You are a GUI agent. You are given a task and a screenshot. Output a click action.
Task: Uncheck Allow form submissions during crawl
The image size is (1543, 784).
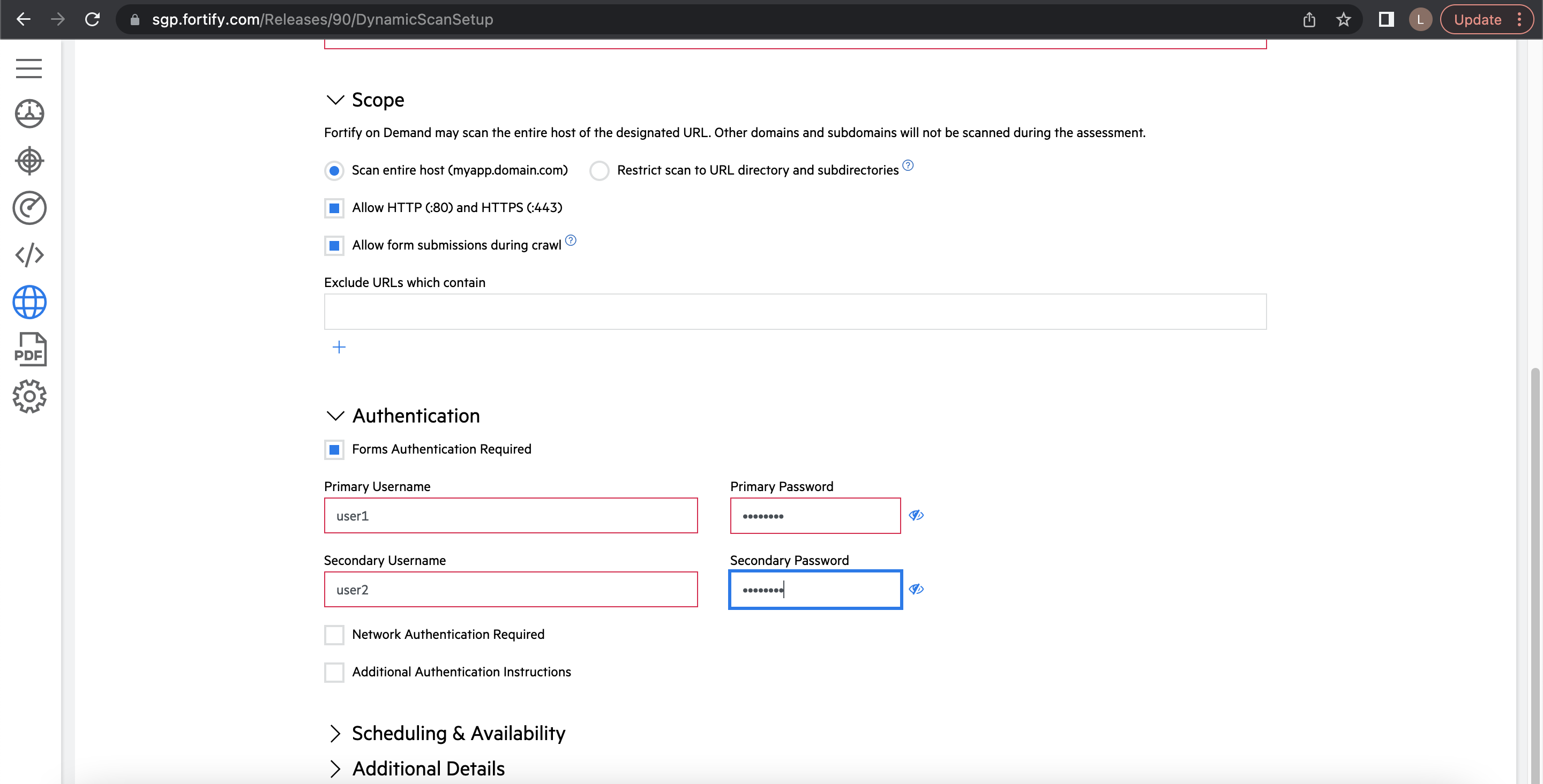(x=334, y=246)
